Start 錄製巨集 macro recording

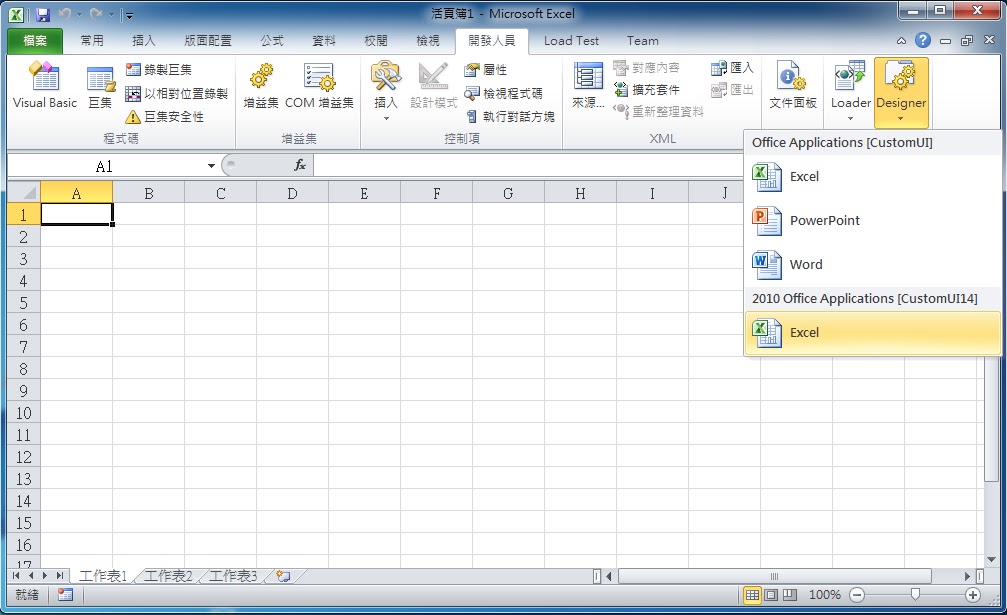[x=159, y=69]
